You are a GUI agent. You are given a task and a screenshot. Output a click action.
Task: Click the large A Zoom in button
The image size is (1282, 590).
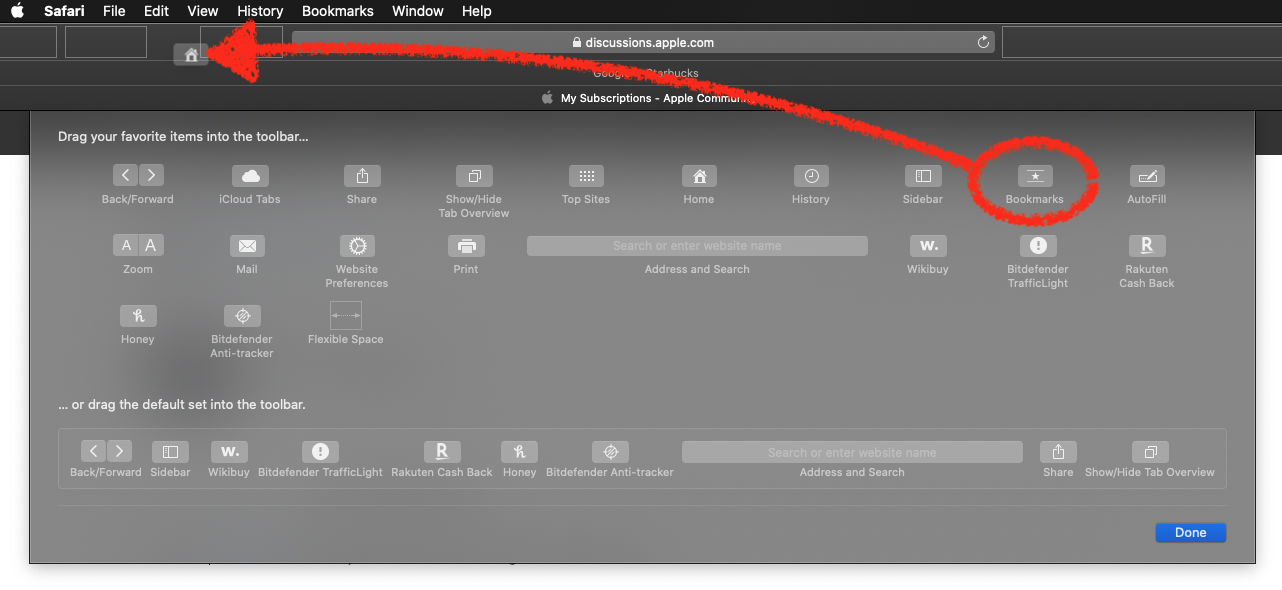(x=151, y=245)
